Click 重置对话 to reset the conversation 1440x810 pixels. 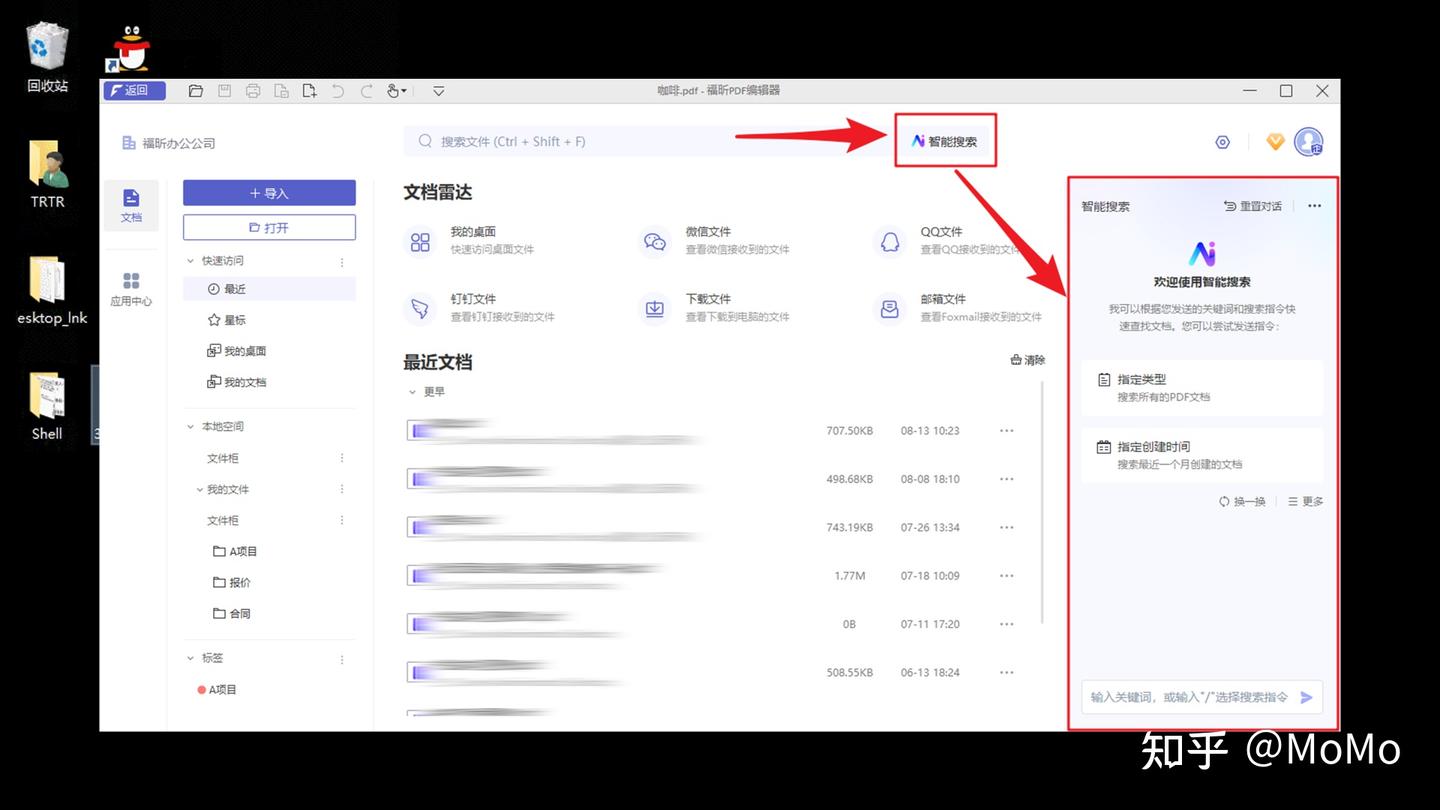tap(1252, 206)
